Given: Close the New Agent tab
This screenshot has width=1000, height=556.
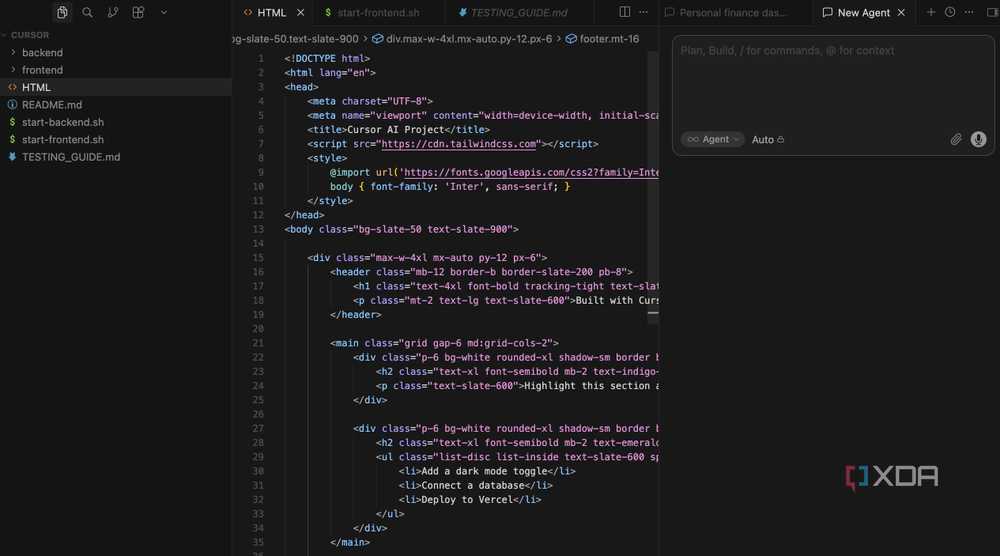Looking at the screenshot, I should point(901,12).
